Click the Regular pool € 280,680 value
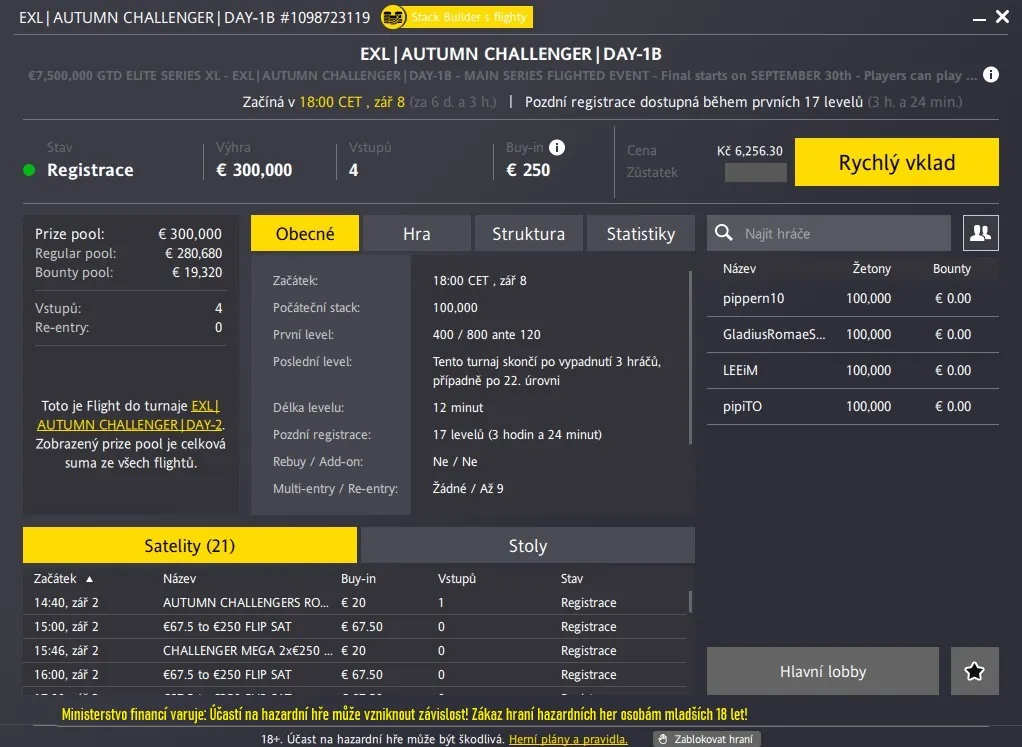1022x747 pixels. (x=194, y=253)
